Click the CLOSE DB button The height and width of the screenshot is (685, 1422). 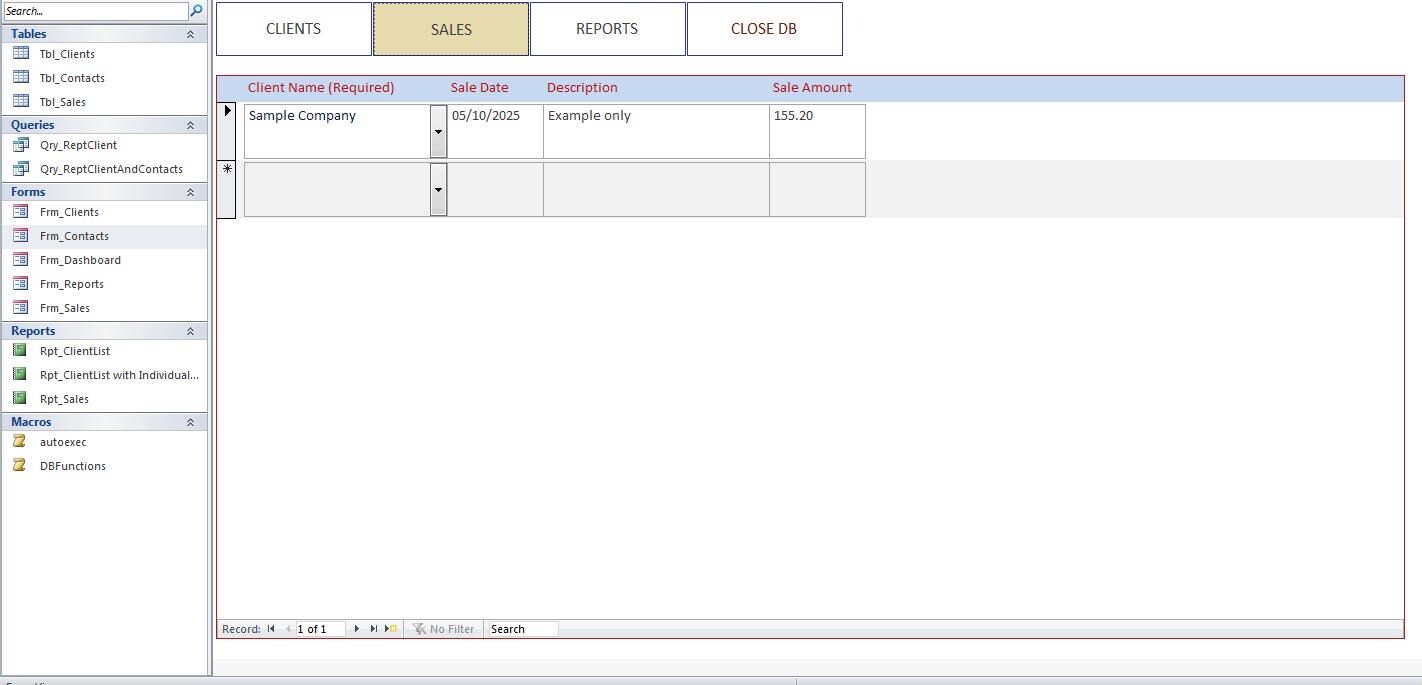click(x=765, y=29)
